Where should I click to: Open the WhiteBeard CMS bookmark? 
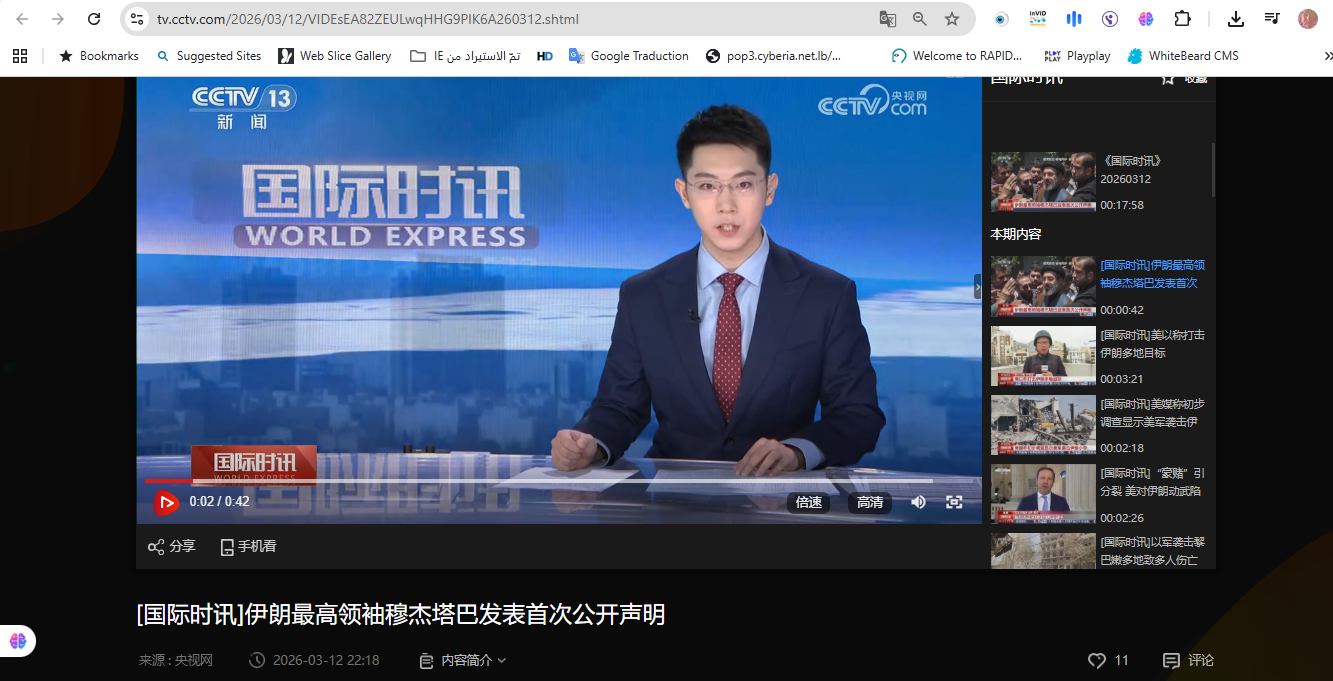[1183, 56]
